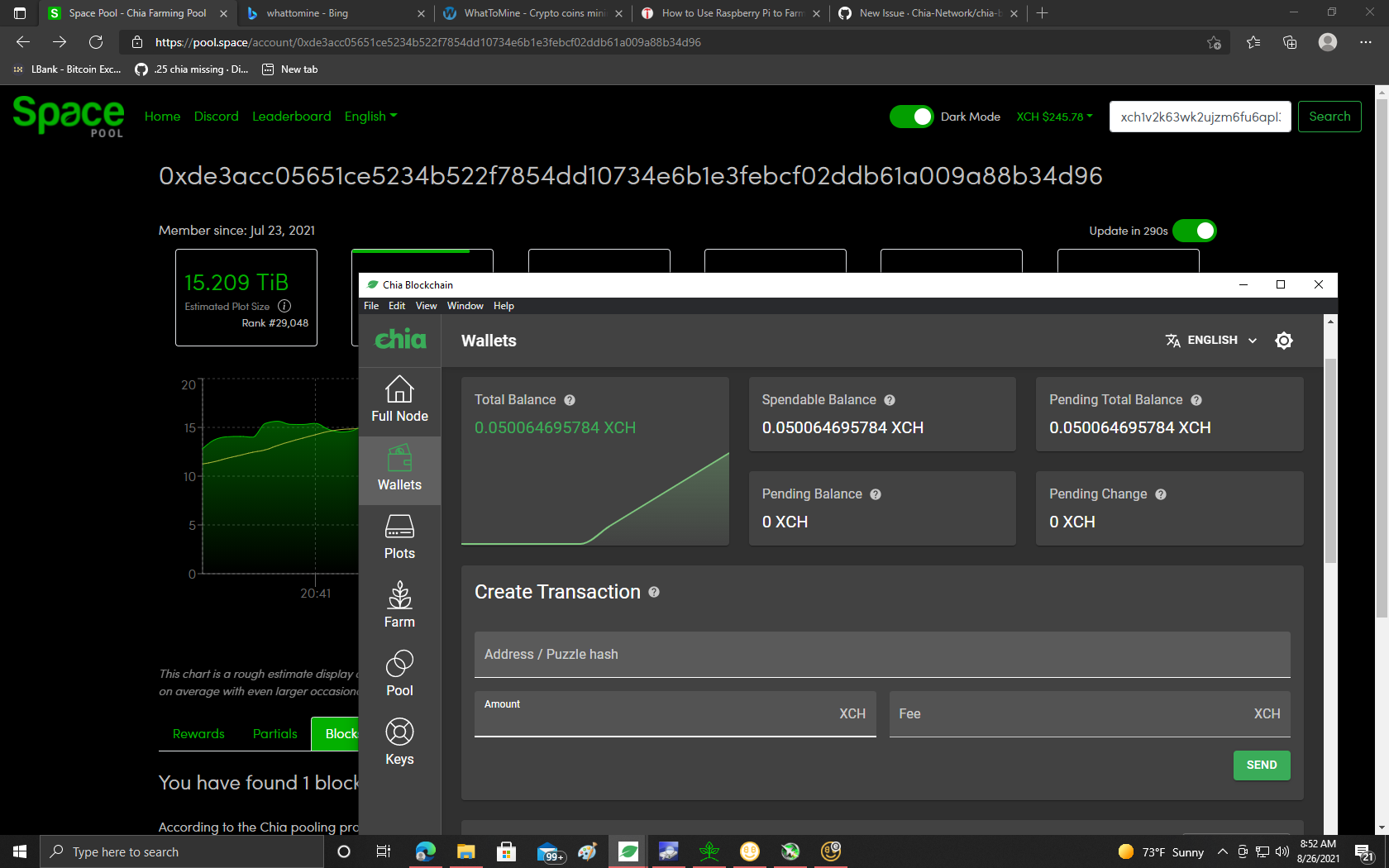Viewport: 1389px width, 868px height.
Task: Open the Pool section in Chia sidebar
Action: click(x=399, y=675)
